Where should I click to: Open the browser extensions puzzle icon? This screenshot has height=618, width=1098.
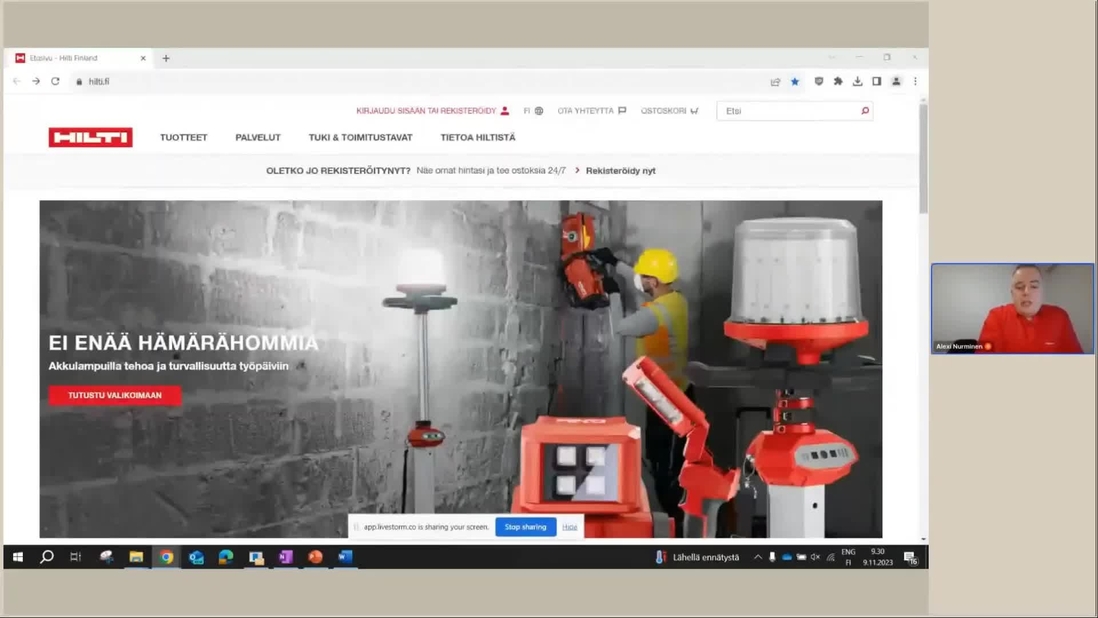point(838,82)
